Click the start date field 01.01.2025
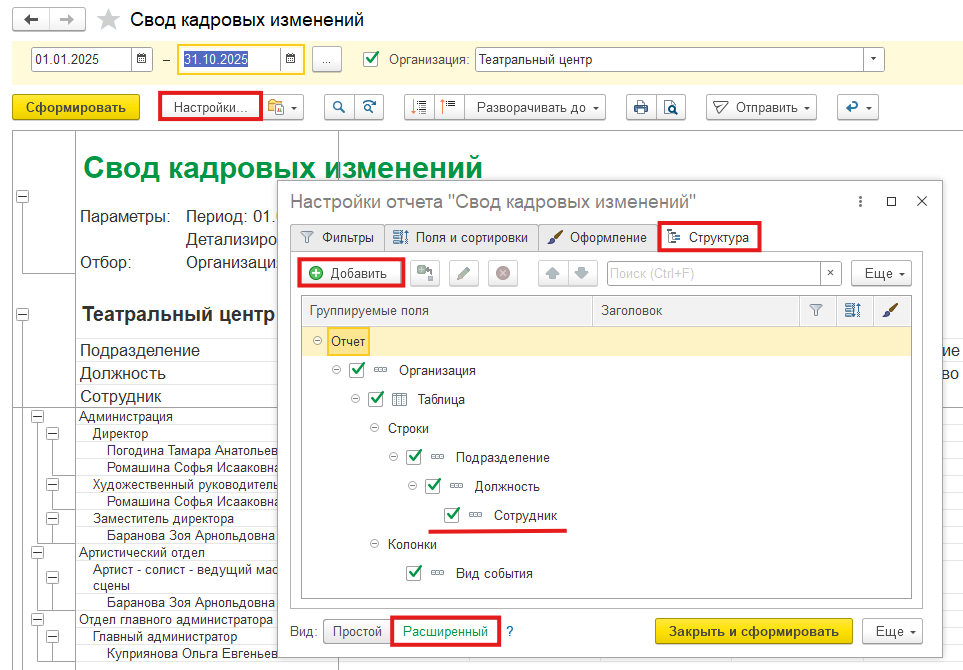 point(80,60)
